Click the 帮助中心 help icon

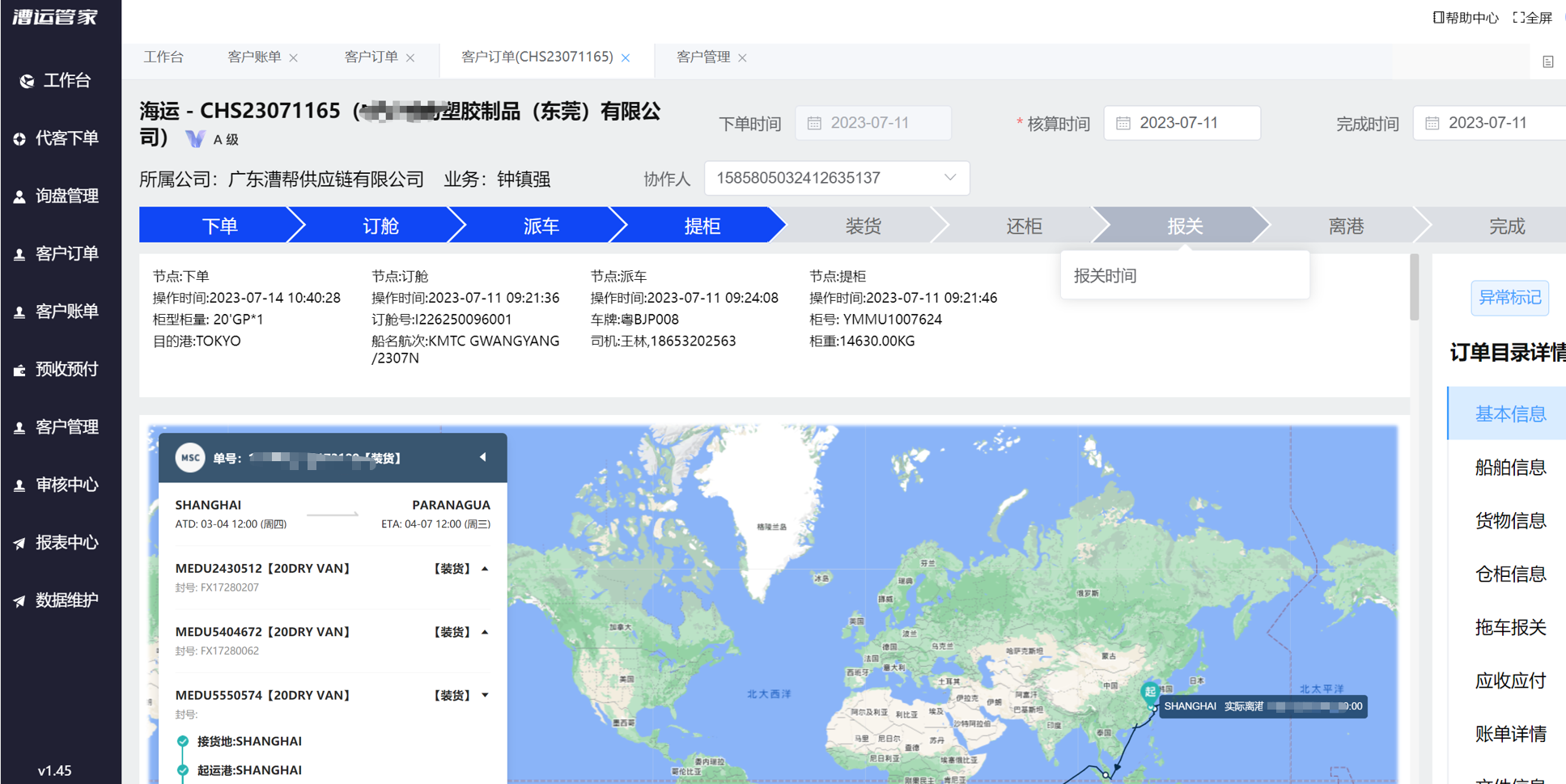(x=1438, y=17)
